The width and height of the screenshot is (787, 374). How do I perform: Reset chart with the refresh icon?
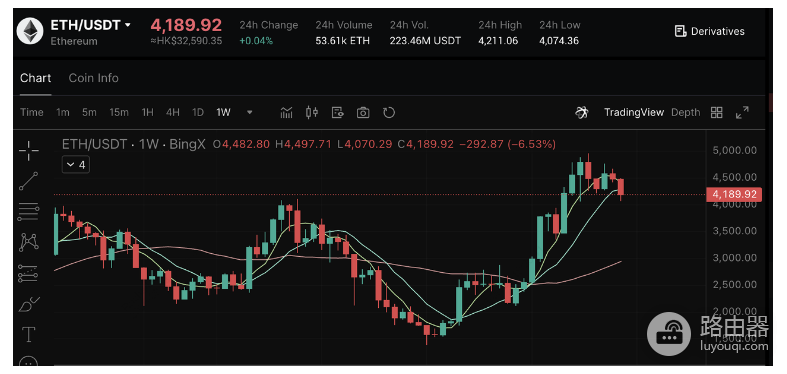(389, 112)
